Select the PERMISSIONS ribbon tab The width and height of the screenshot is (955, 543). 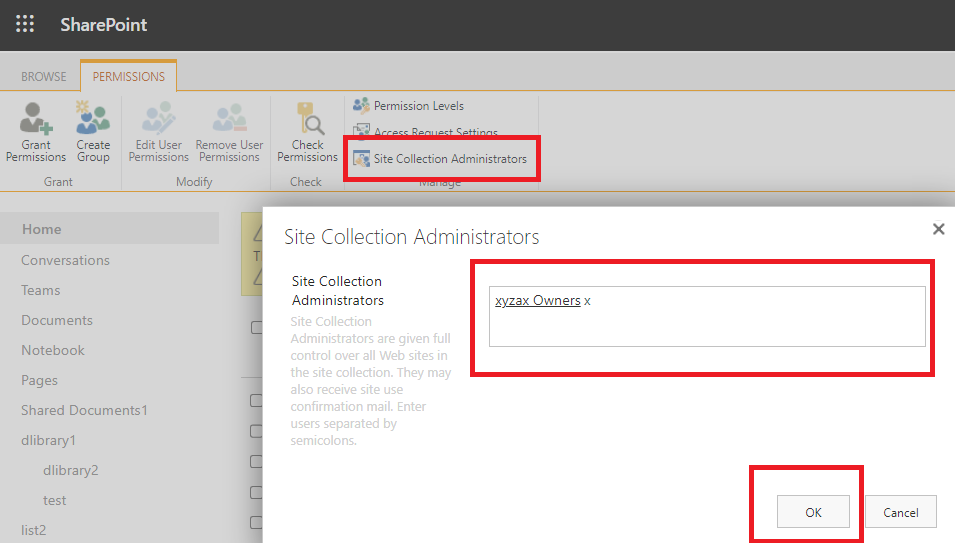pyautogui.click(x=129, y=77)
